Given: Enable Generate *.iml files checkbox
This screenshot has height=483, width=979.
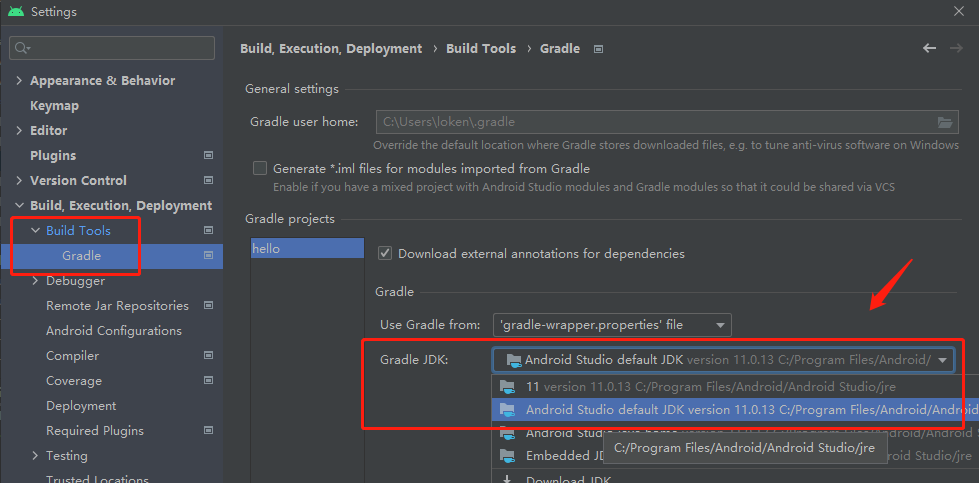Looking at the screenshot, I should pos(260,169).
